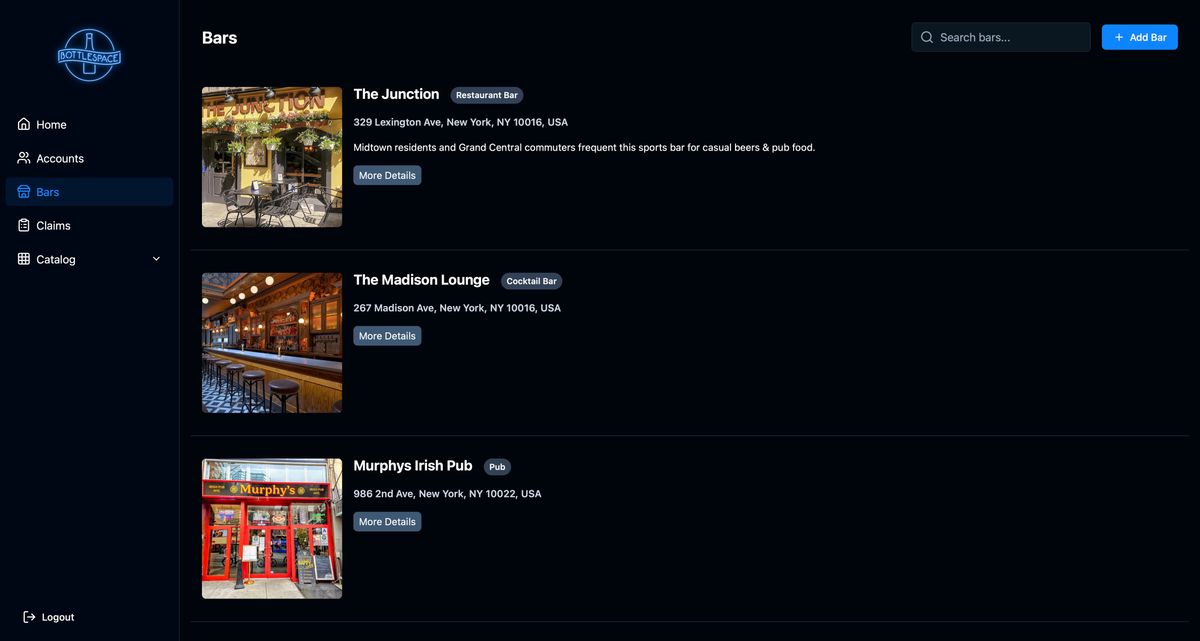Open More Details for The Junction
1200x641 pixels.
pyautogui.click(x=387, y=175)
